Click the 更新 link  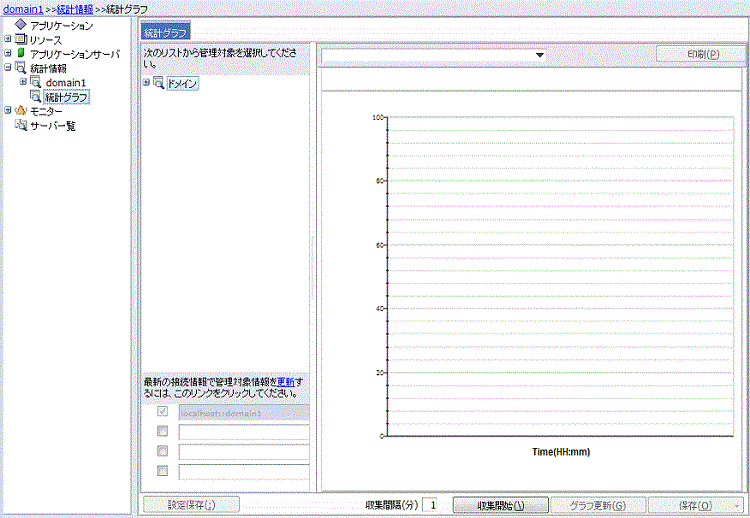pos(286,381)
